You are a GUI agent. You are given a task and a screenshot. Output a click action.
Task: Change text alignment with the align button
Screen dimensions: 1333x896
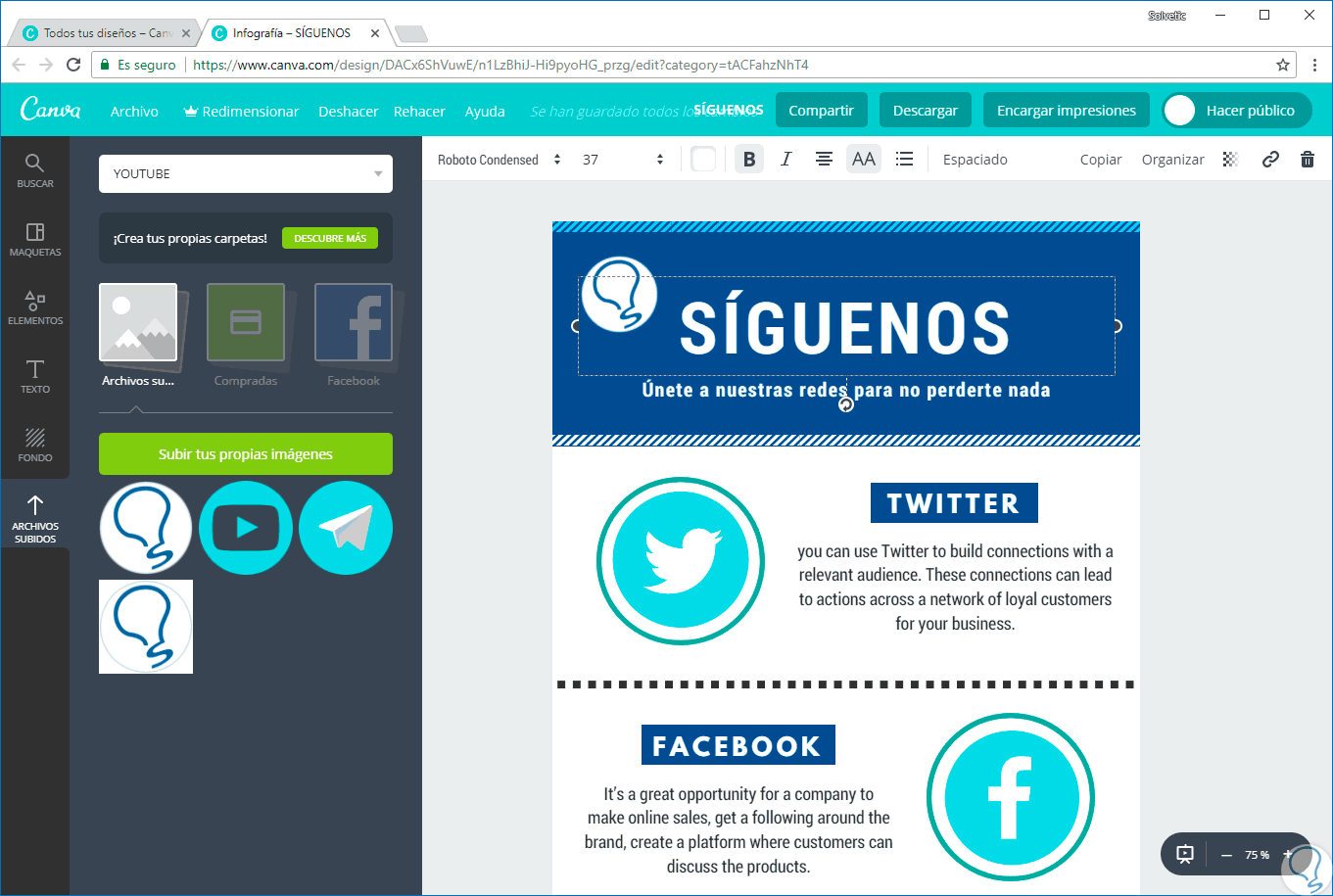[825, 160]
